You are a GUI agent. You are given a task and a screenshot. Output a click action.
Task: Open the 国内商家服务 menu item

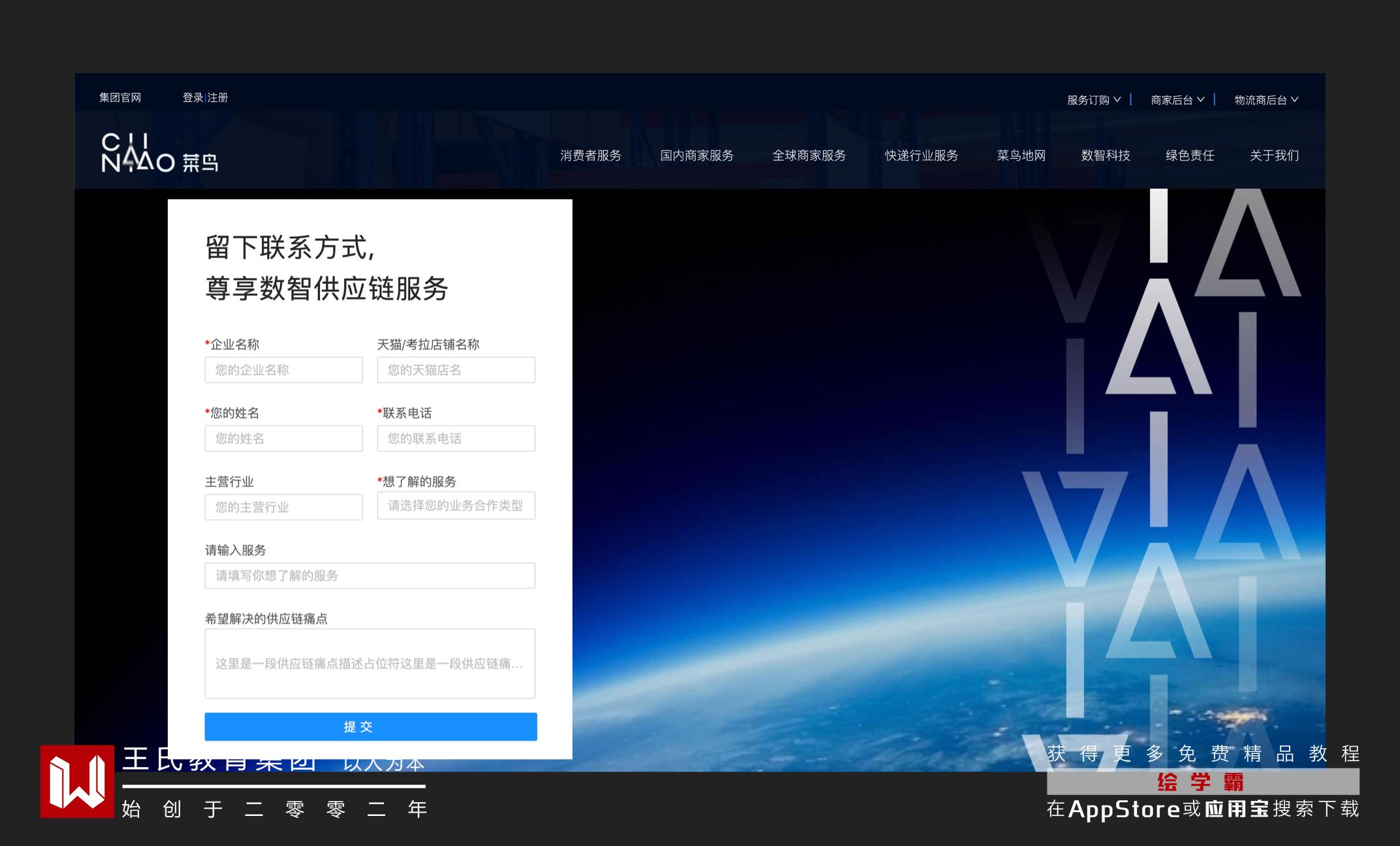697,155
